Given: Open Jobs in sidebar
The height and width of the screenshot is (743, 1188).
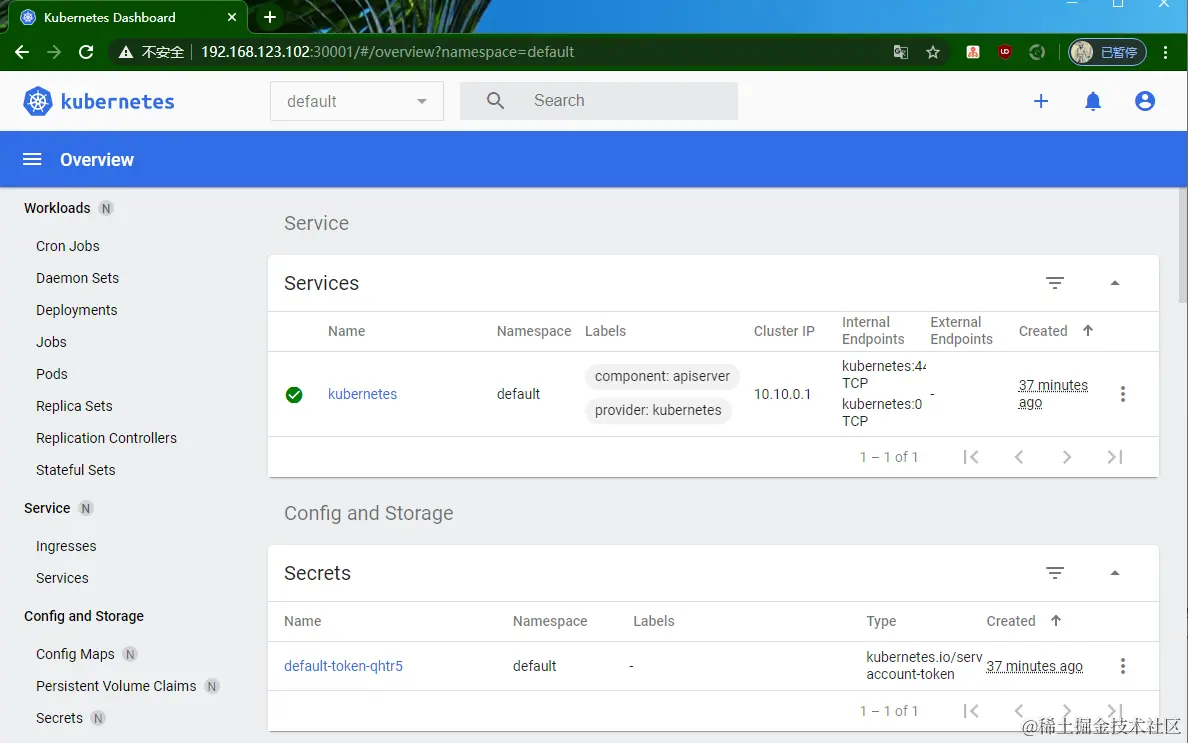Looking at the screenshot, I should point(51,342).
